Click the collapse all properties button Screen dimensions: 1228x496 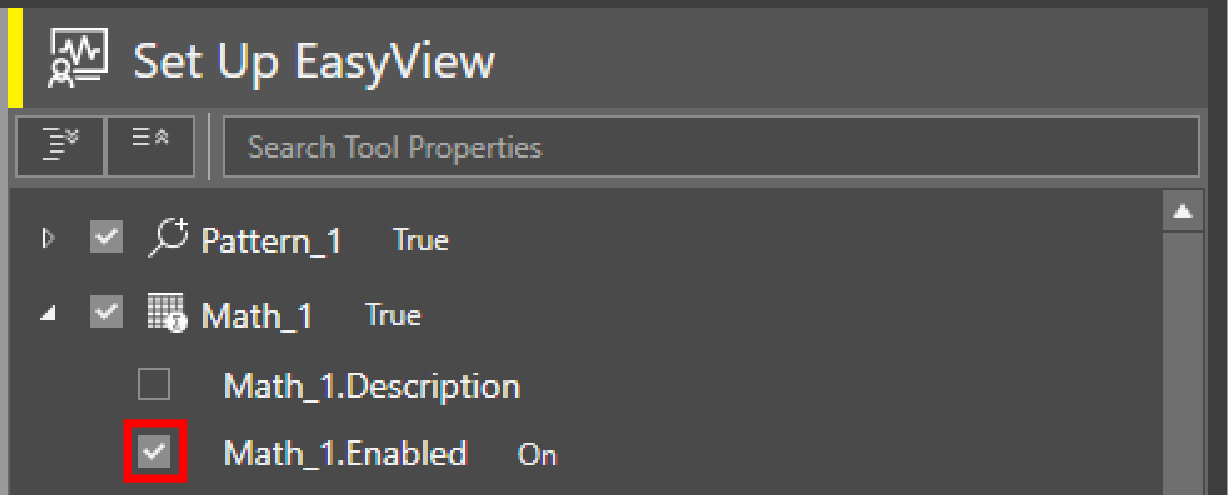tap(150, 147)
